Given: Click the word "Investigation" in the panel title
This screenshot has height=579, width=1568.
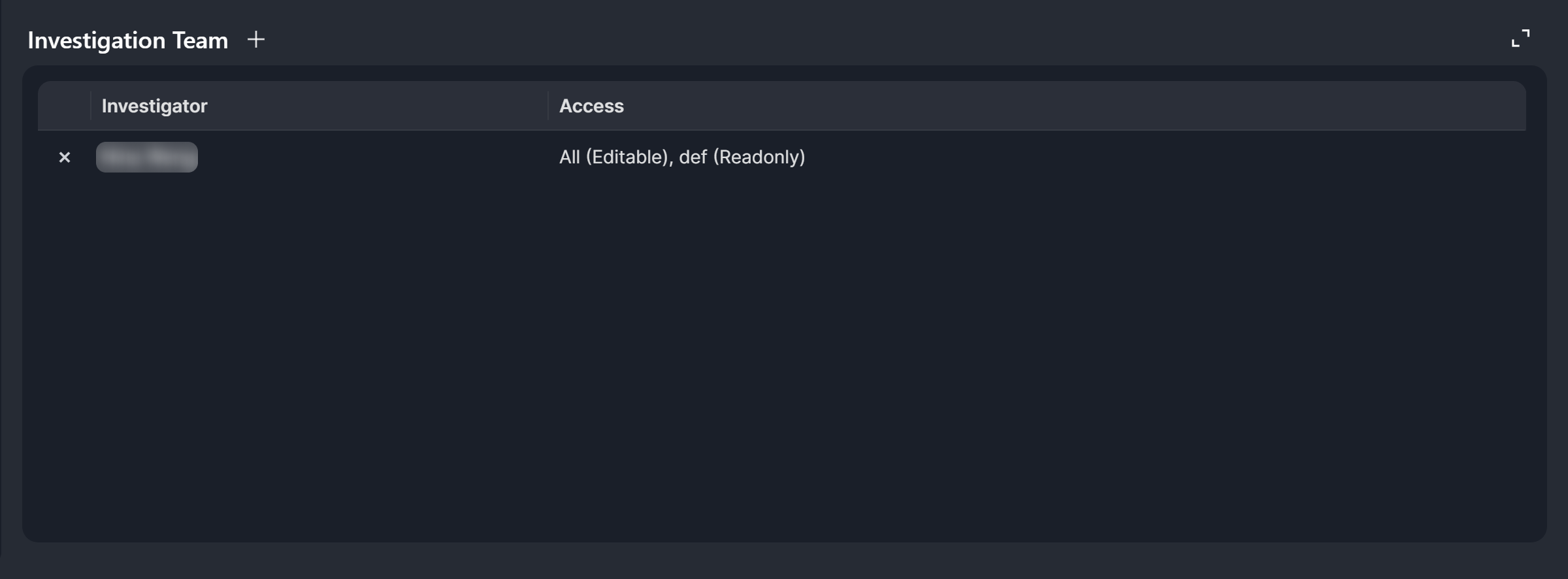Looking at the screenshot, I should pos(97,41).
